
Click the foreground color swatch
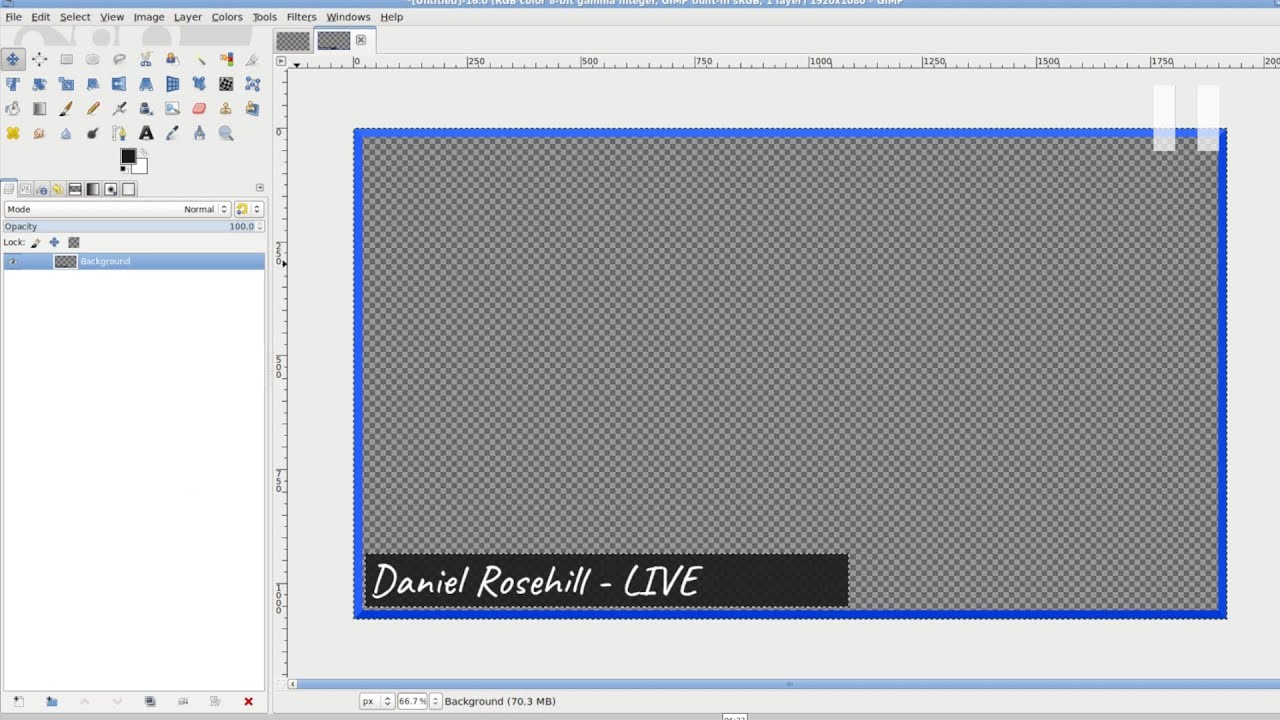click(x=127, y=157)
